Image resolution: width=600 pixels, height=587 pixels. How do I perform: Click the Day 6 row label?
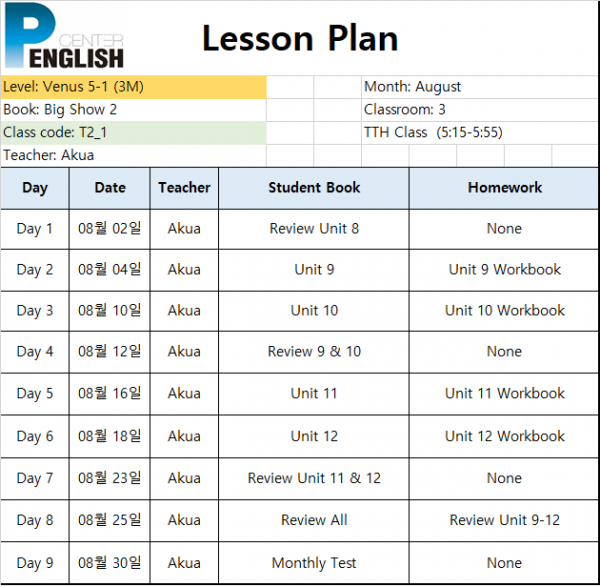coord(35,437)
